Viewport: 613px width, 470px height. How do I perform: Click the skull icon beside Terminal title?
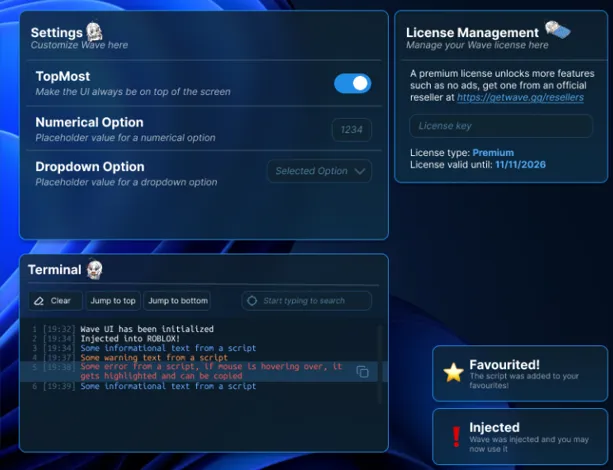pyautogui.click(x=94, y=269)
